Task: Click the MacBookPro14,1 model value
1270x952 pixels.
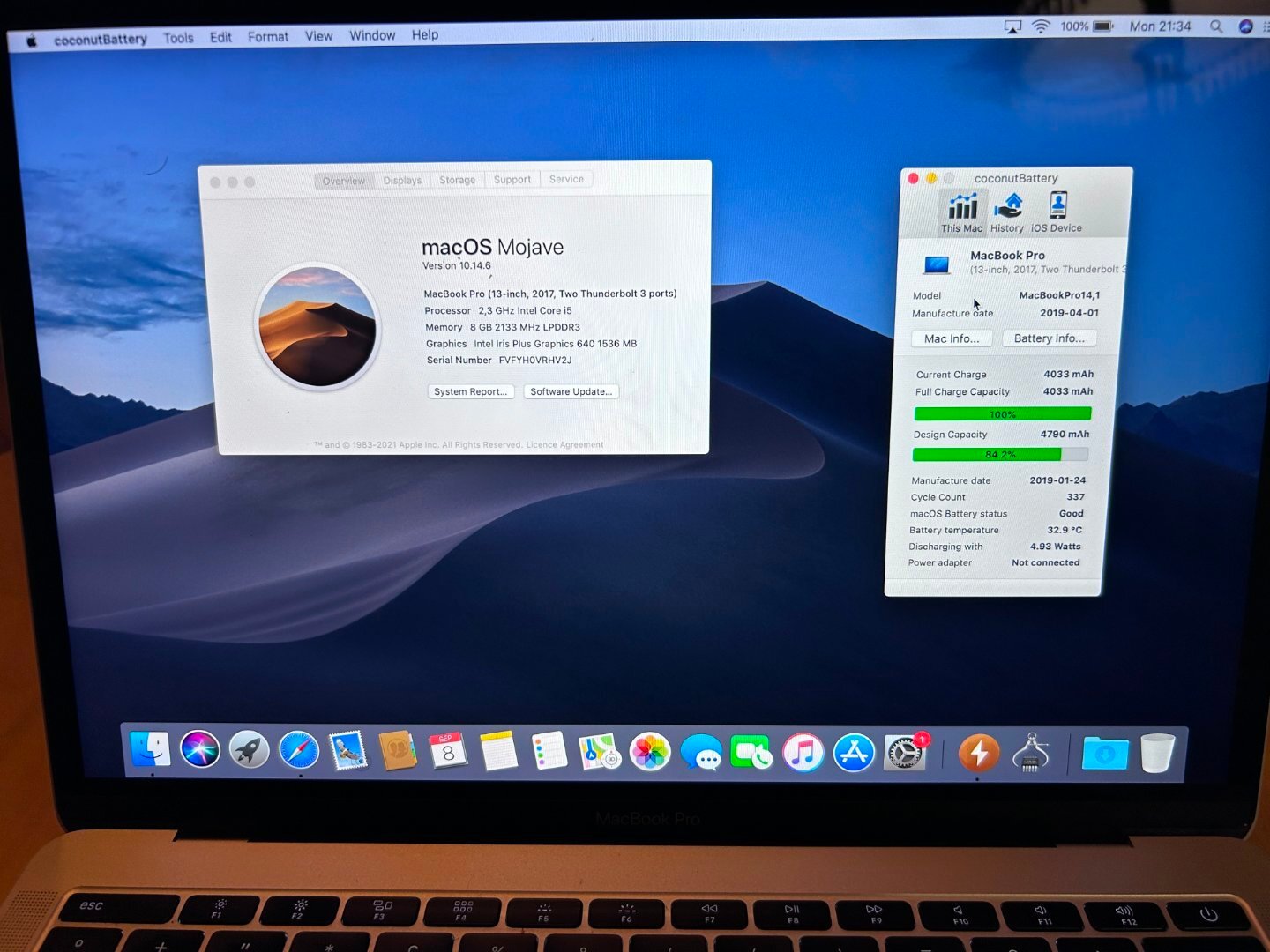Action: pyautogui.click(x=1059, y=295)
